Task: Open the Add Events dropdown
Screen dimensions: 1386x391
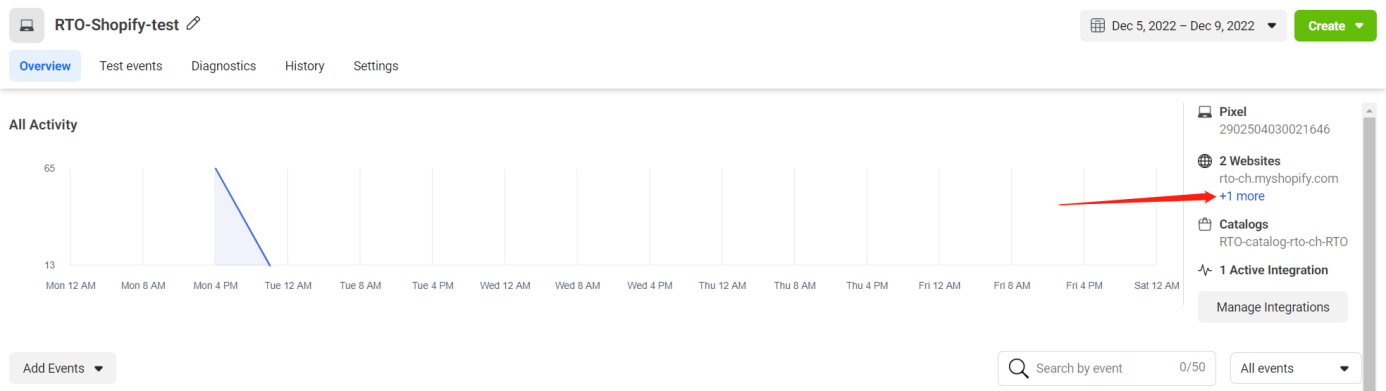Action: pyautogui.click(x=62, y=368)
